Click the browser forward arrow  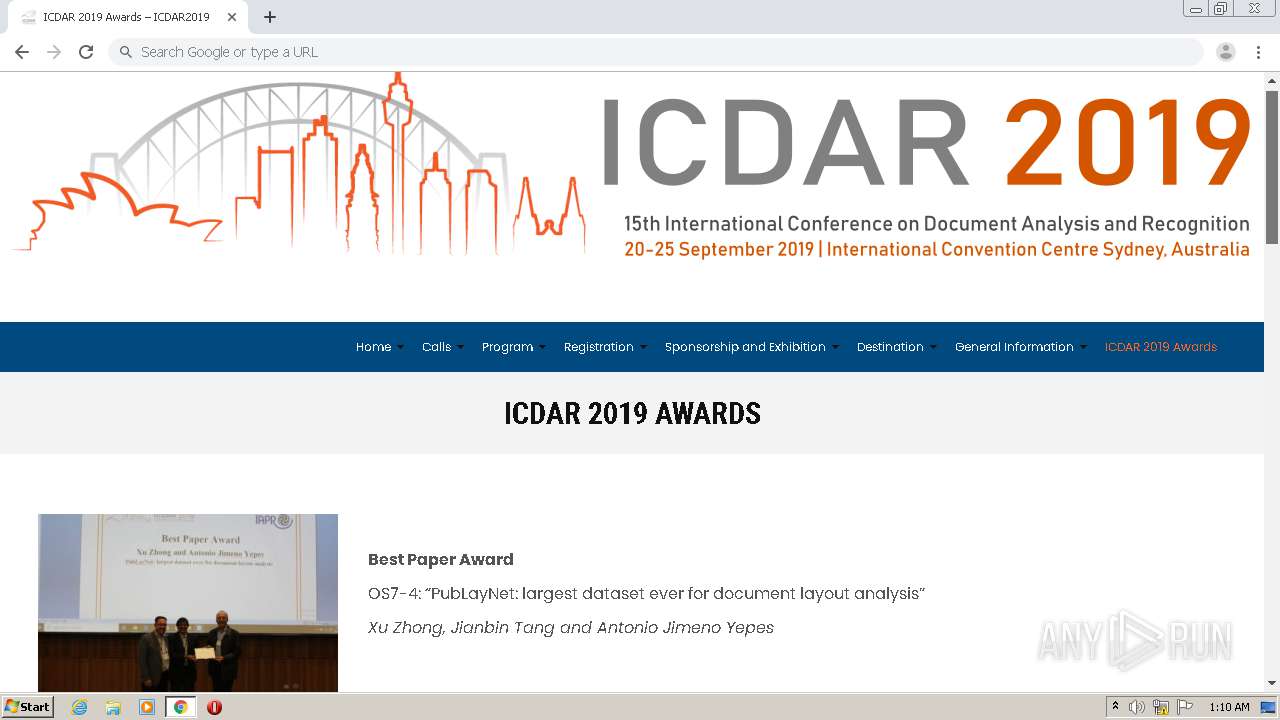coord(54,52)
